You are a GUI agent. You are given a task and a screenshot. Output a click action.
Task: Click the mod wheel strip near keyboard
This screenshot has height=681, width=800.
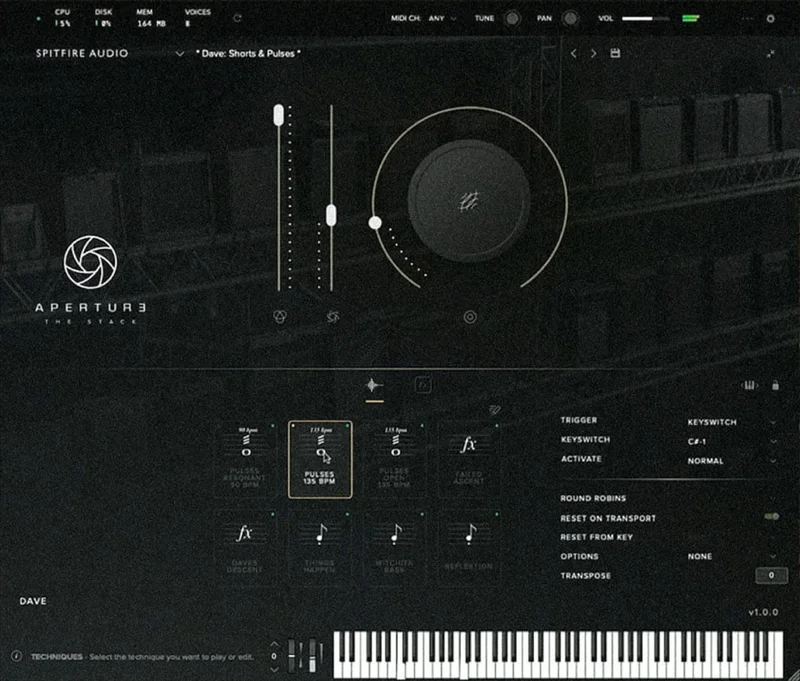pos(312,655)
